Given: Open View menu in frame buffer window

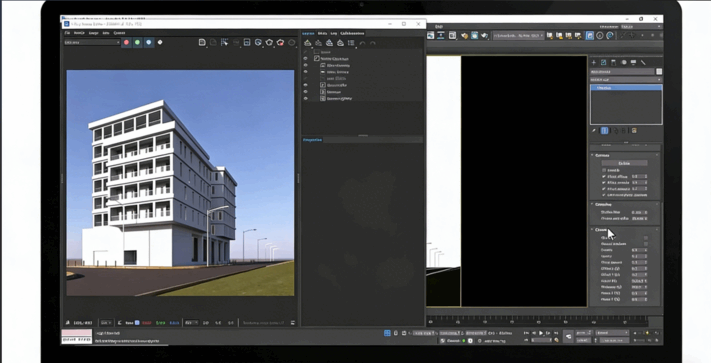Looking at the screenshot, I should click(x=106, y=33).
